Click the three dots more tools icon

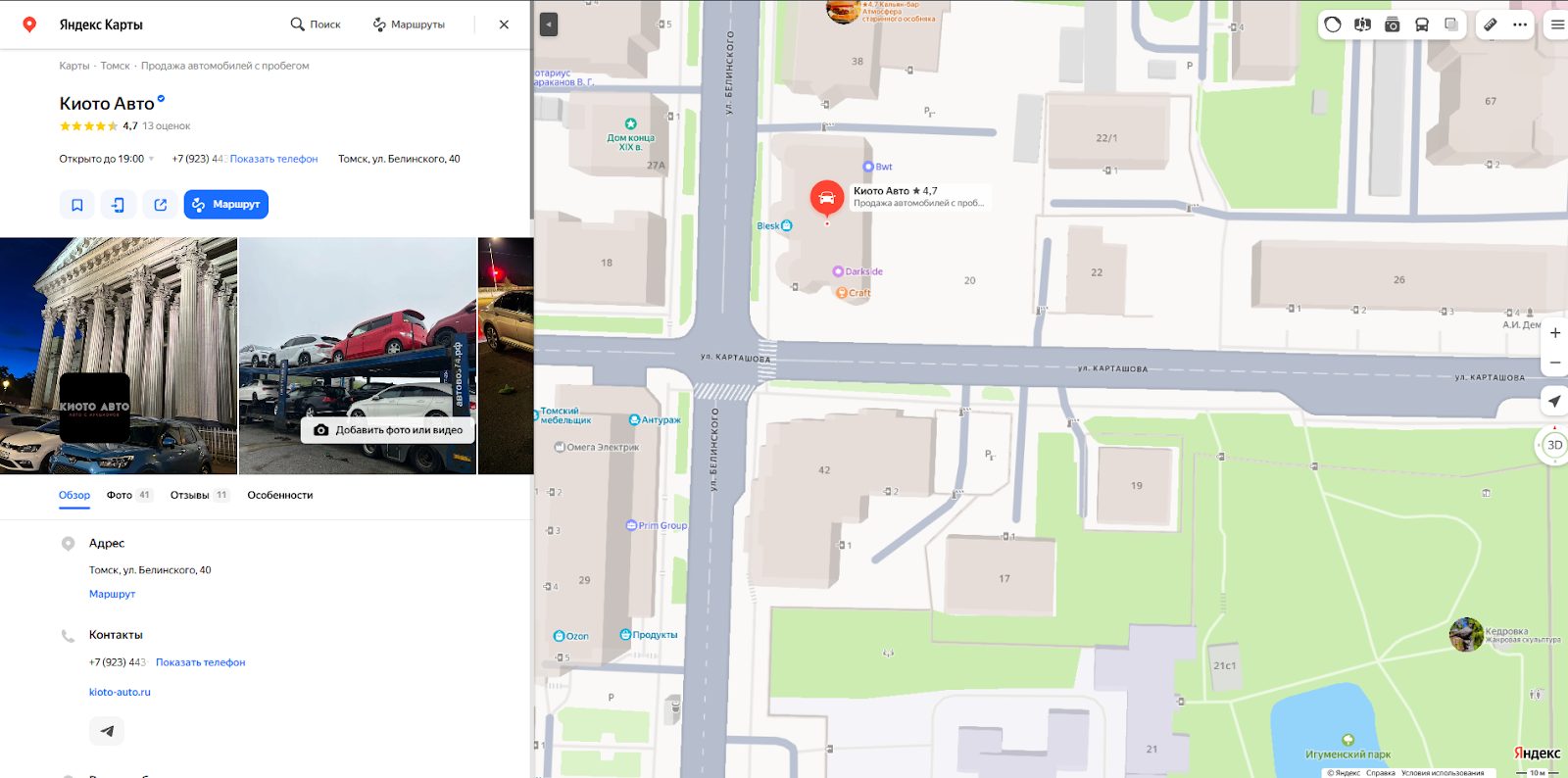click(1520, 24)
